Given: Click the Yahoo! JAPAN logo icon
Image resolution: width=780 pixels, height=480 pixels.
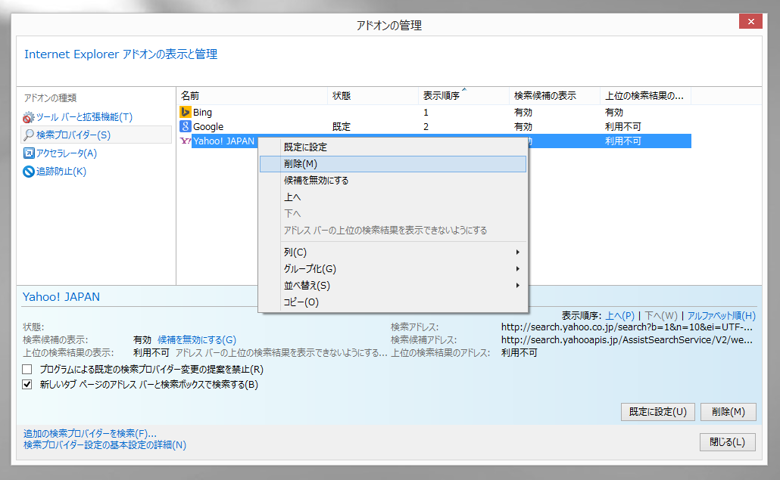Looking at the screenshot, I should [x=186, y=141].
